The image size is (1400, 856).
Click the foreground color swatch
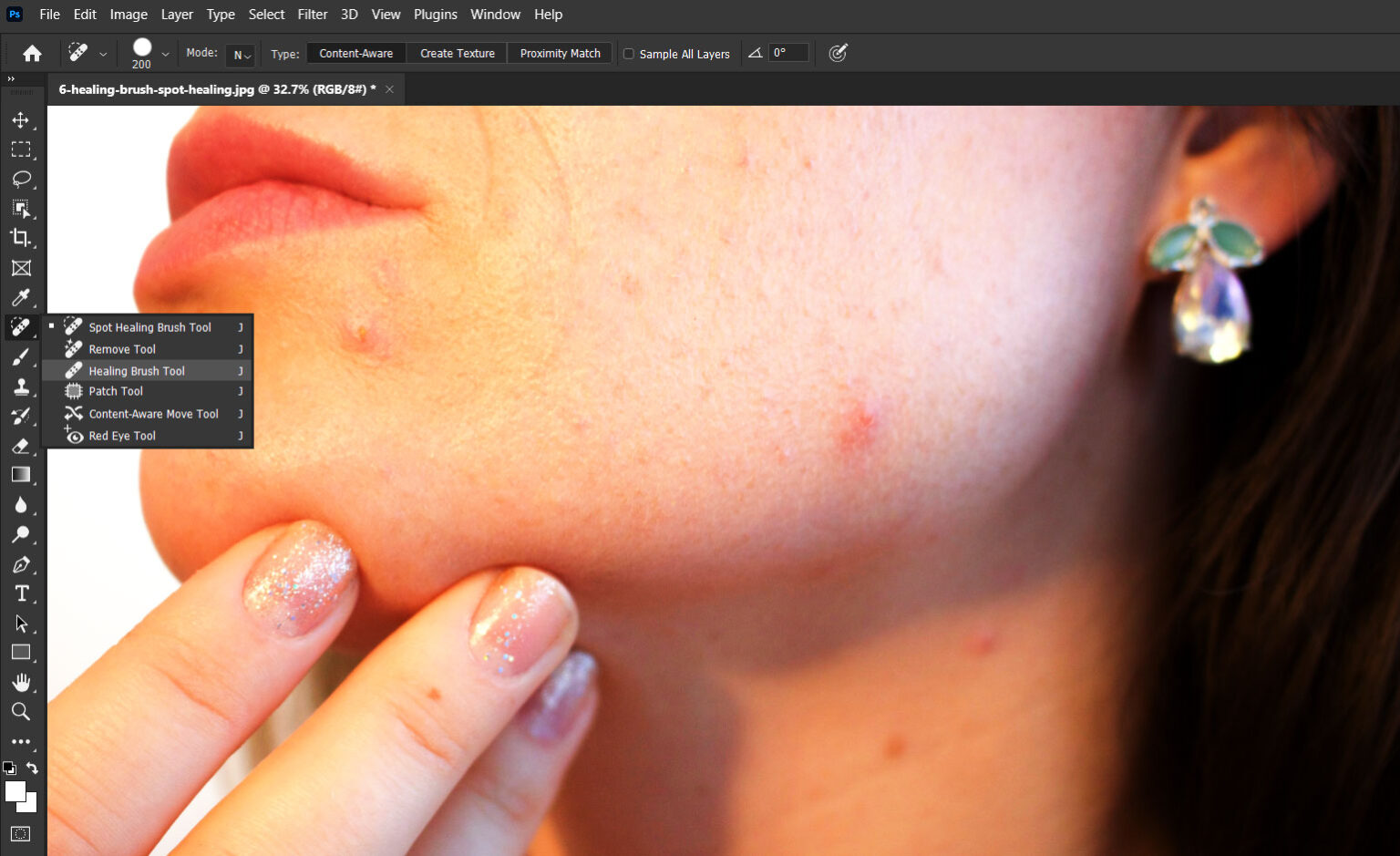click(15, 791)
